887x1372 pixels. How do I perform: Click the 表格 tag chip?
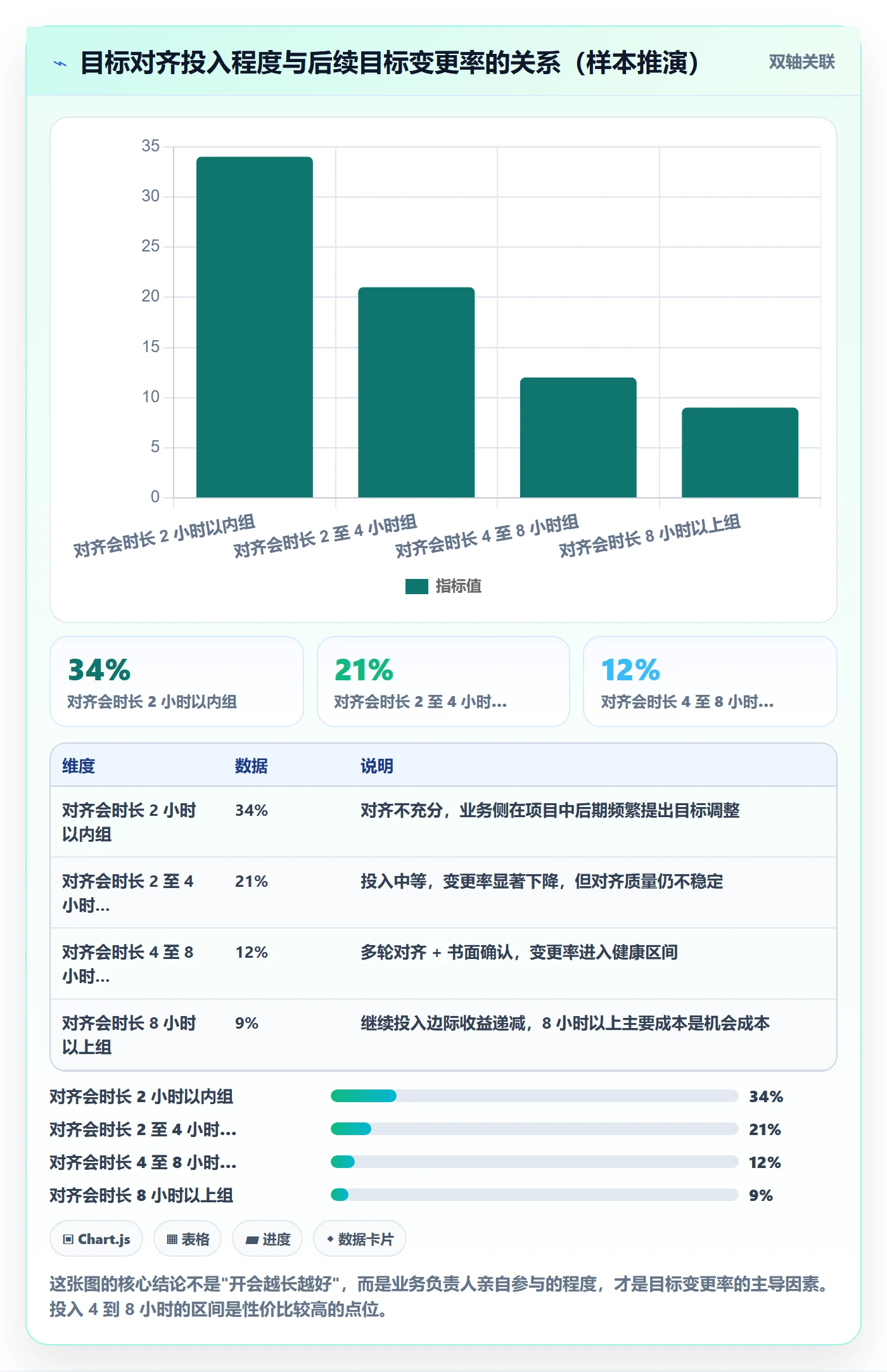[x=188, y=1239]
